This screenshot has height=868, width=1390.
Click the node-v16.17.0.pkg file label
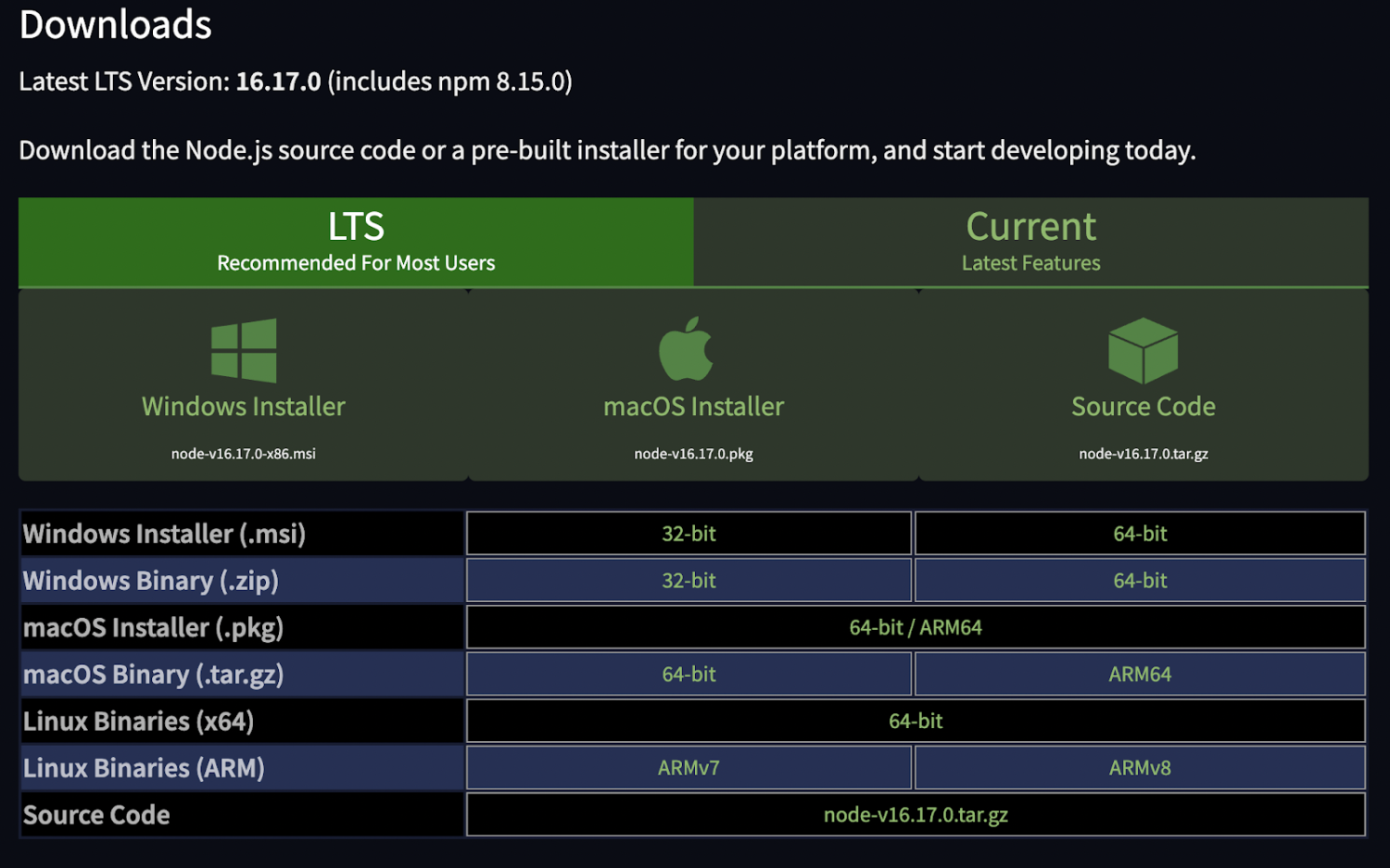coord(692,453)
